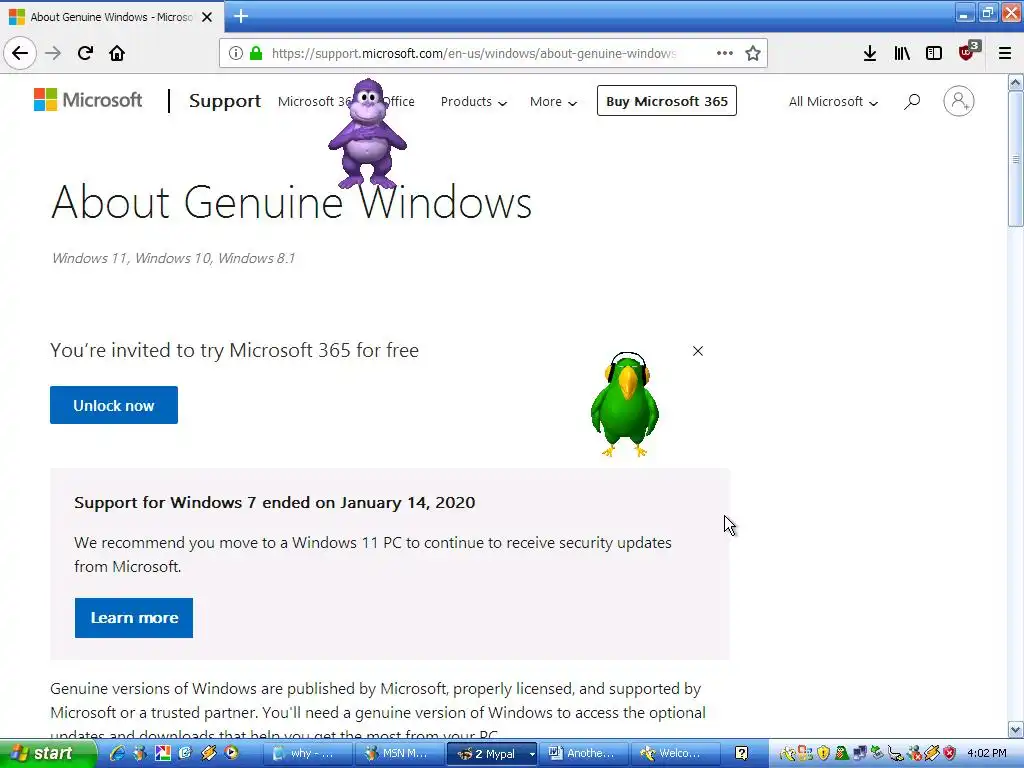Image resolution: width=1024 pixels, height=768 pixels.
Task: Open the browser hamburger menu
Action: (x=1005, y=53)
